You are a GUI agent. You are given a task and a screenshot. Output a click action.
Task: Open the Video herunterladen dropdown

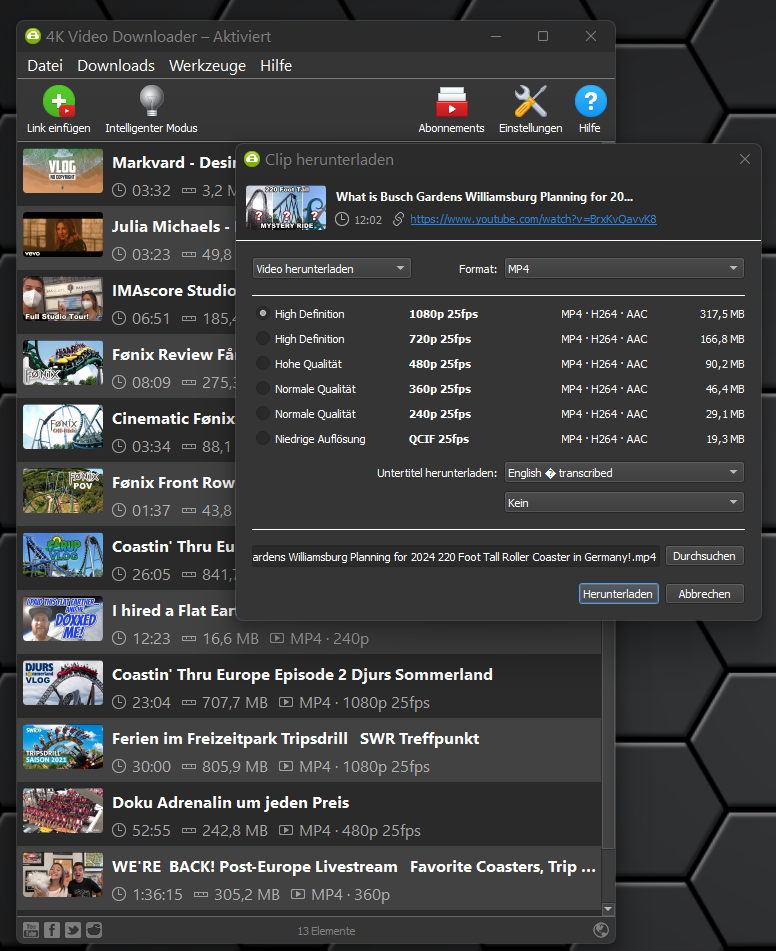click(x=331, y=268)
